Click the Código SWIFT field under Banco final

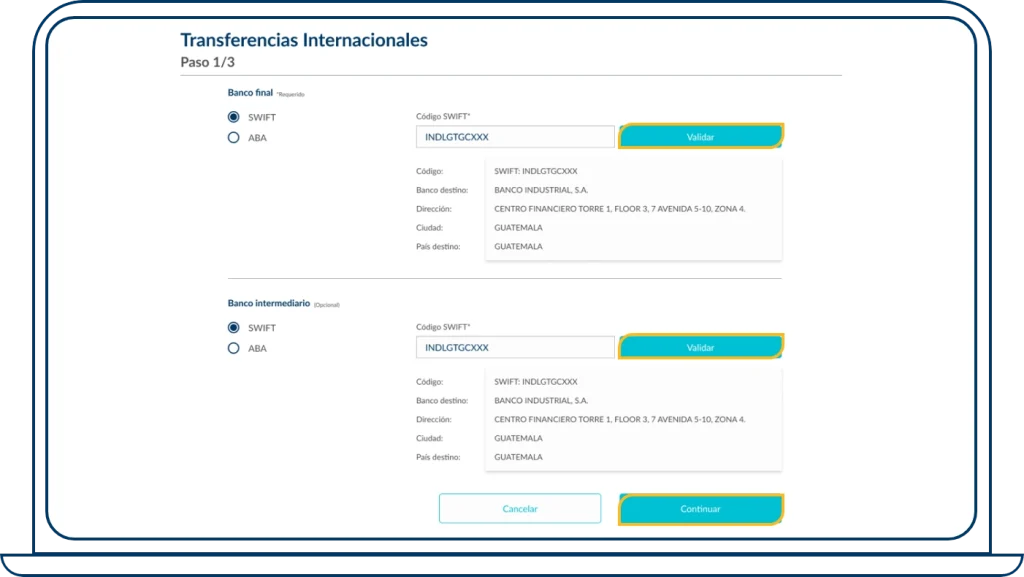514,136
